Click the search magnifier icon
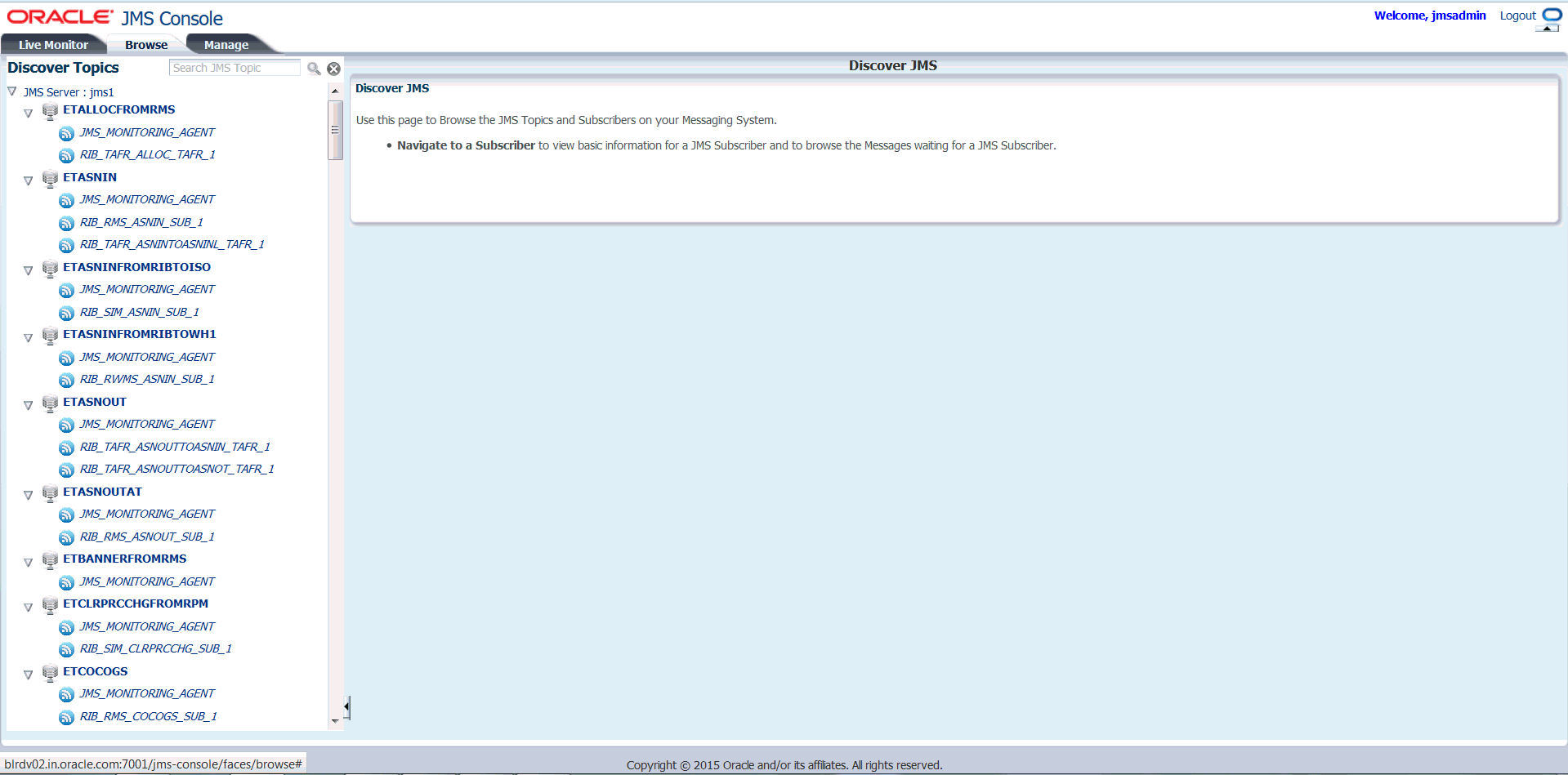Viewport: 1568px width, 775px height. coord(314,69)
